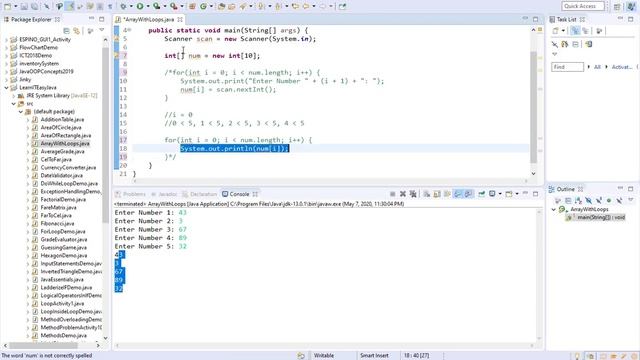Click the Find field in Task List
Image resolution: width=640 pixels, height=360 pixels.
point(567,67)
